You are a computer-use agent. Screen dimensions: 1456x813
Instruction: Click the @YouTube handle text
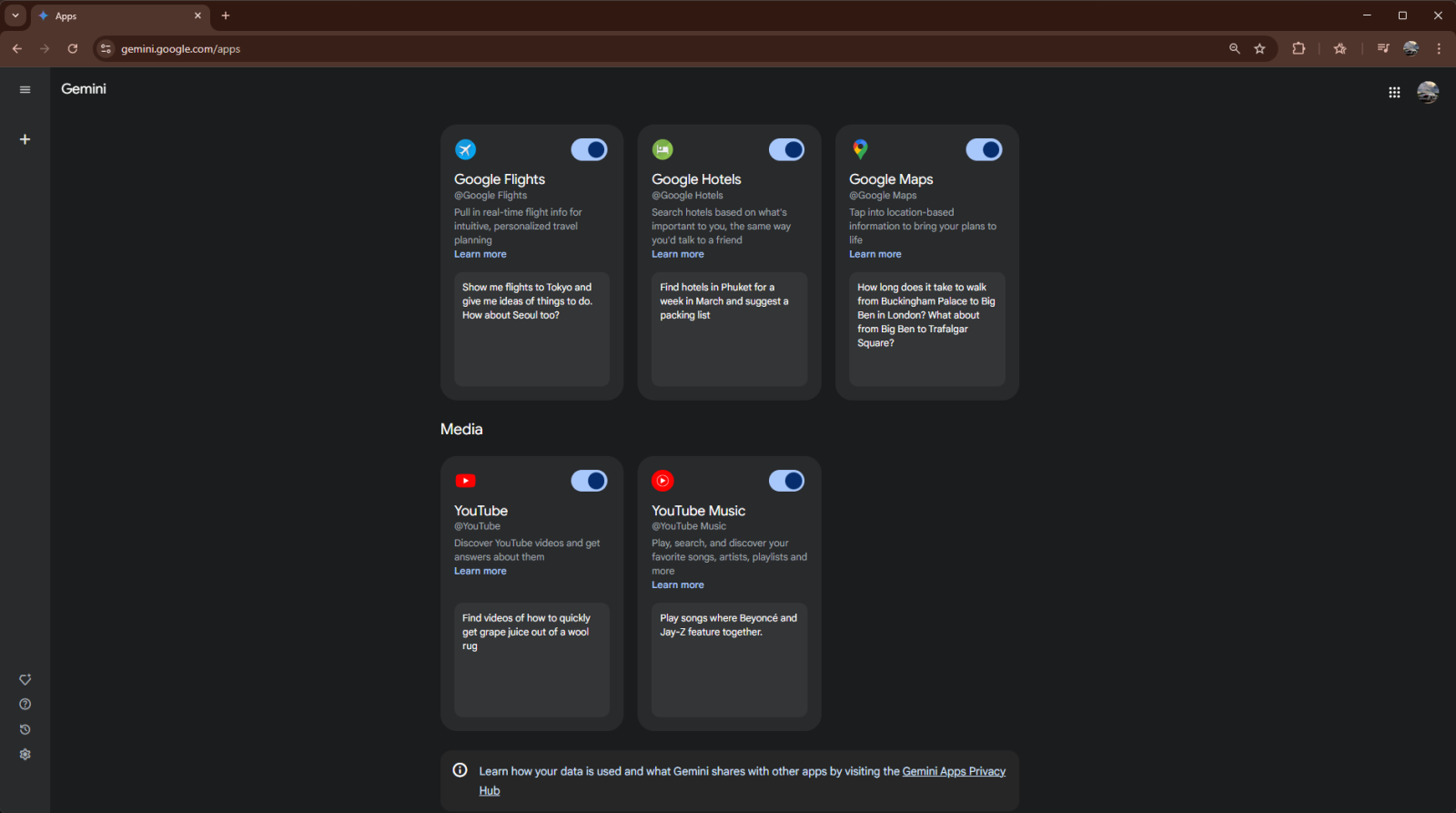click(477, 525)
